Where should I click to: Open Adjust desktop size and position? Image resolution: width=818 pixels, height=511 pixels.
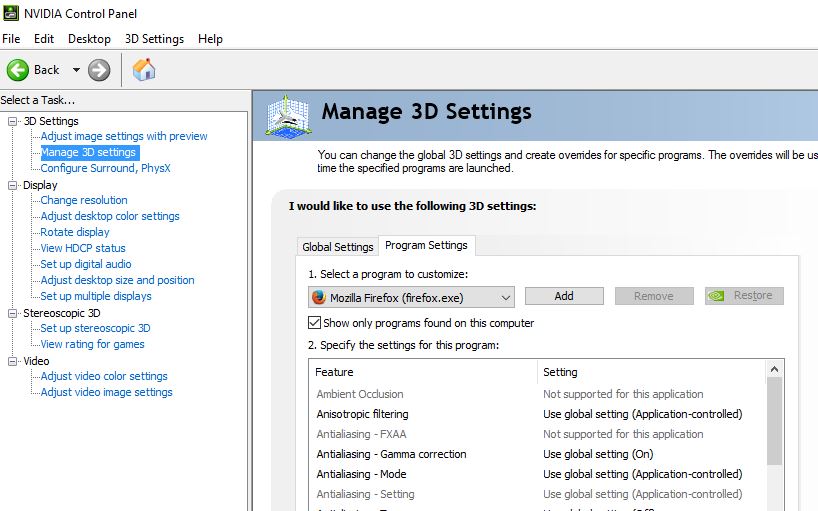[x=117, y=280]
